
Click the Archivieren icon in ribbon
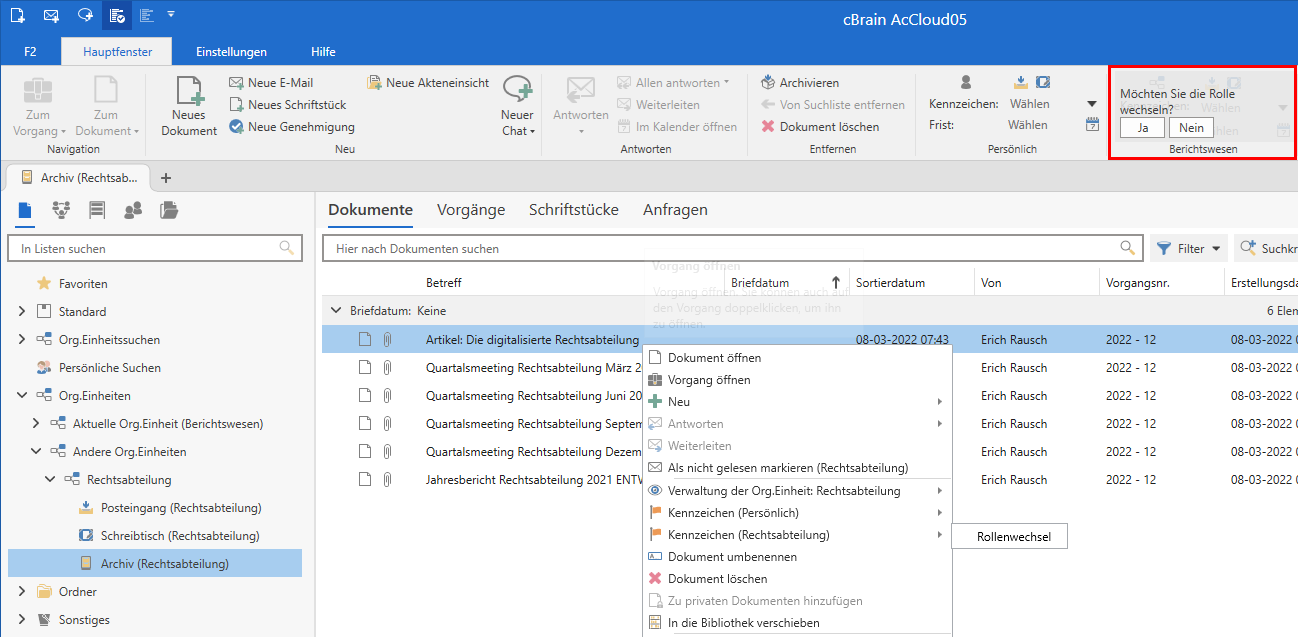(x=769, y=83)
